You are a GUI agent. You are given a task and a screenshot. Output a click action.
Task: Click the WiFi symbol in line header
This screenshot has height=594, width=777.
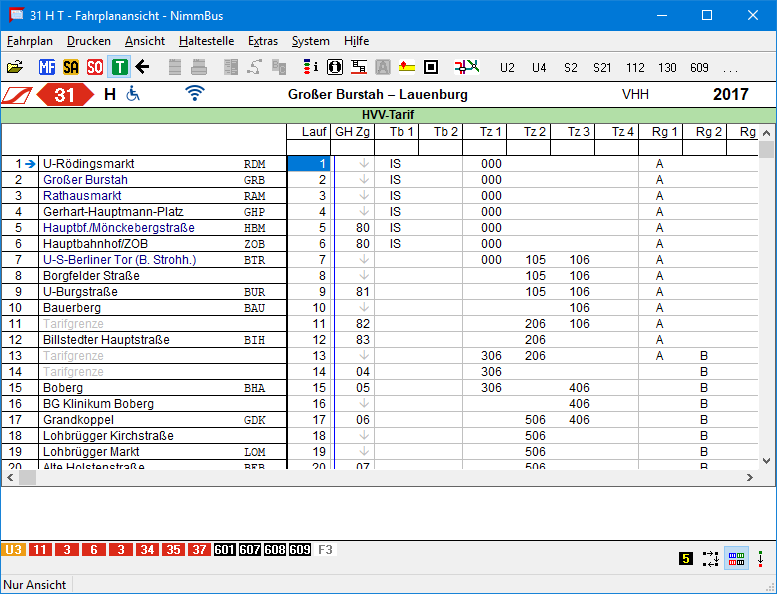pyautogui.click(x=195, y=94)
